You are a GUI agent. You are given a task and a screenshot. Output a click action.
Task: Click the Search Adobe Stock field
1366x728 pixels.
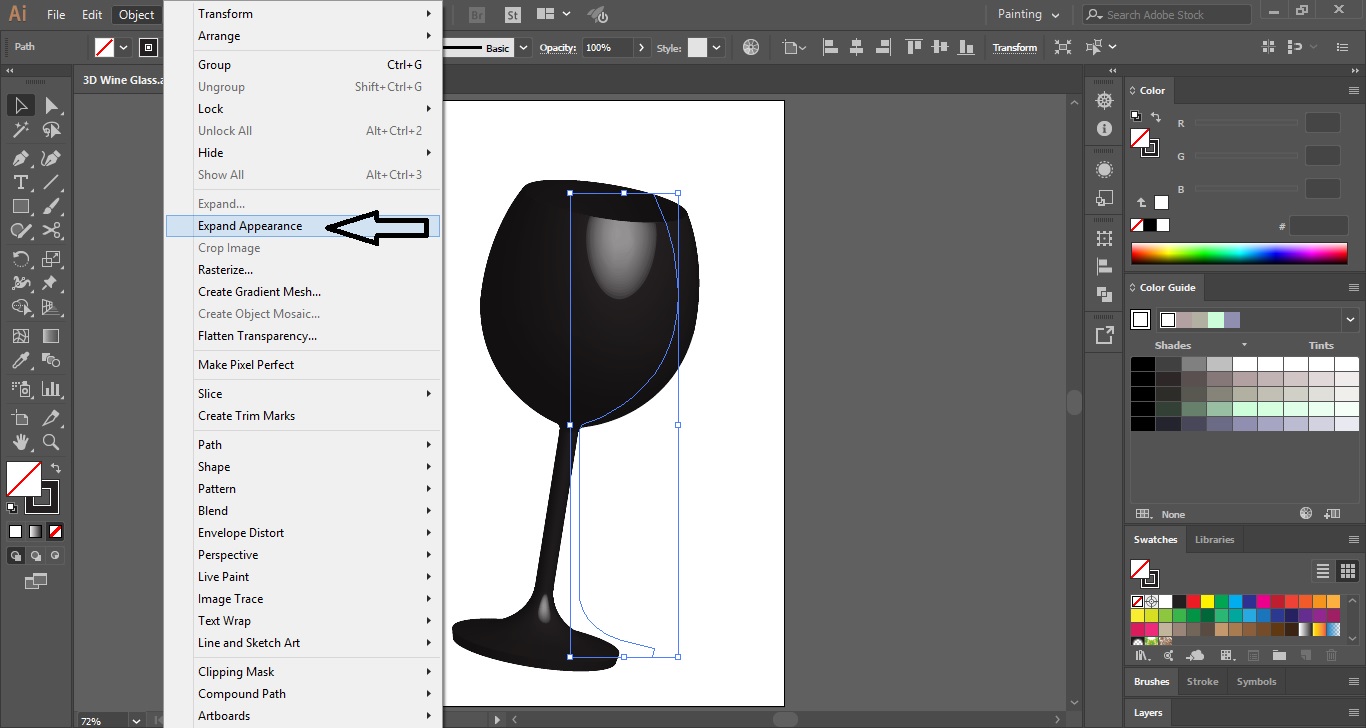click(x=1165, y=14)
